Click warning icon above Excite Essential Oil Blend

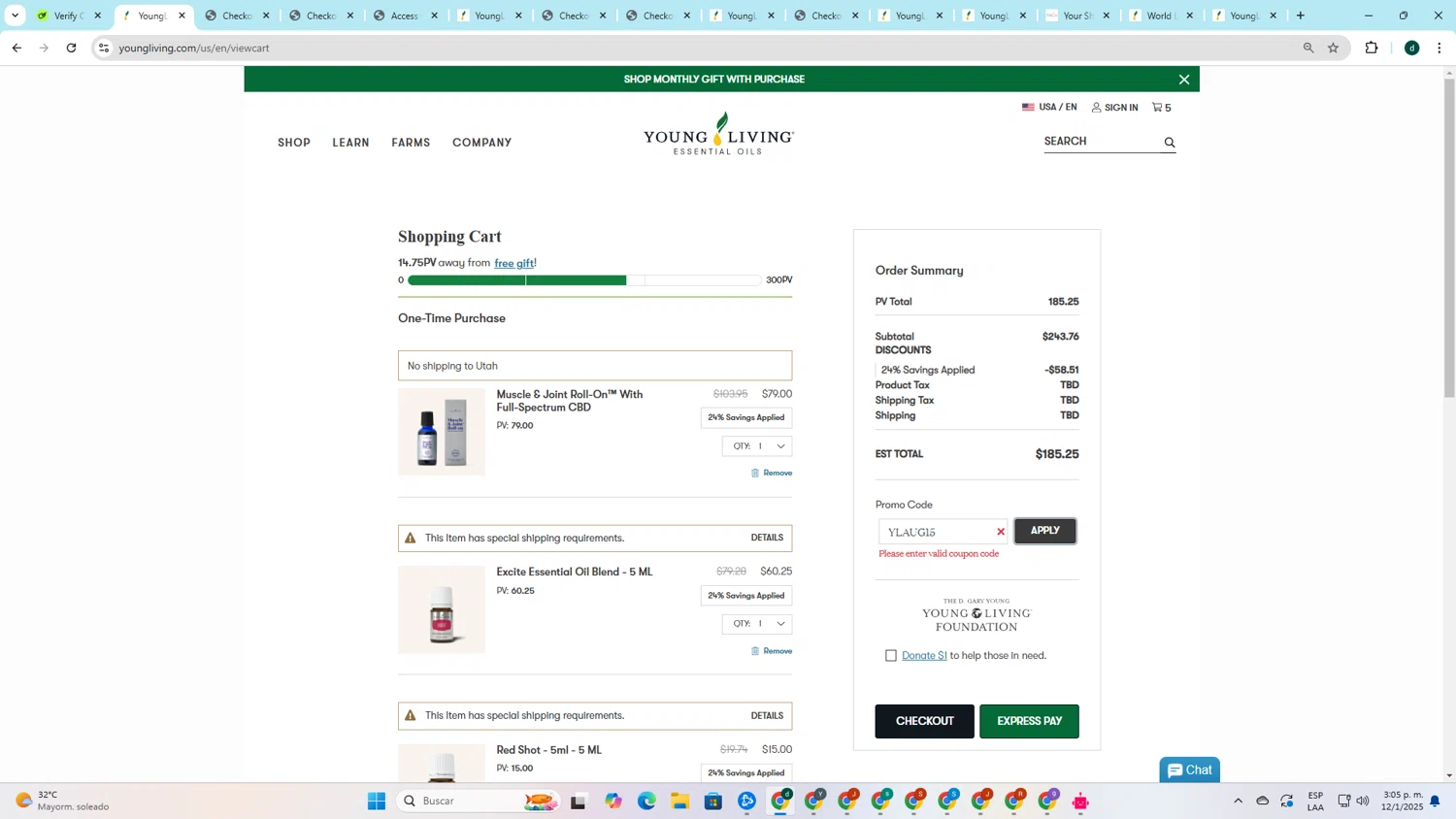pos(411,538)
